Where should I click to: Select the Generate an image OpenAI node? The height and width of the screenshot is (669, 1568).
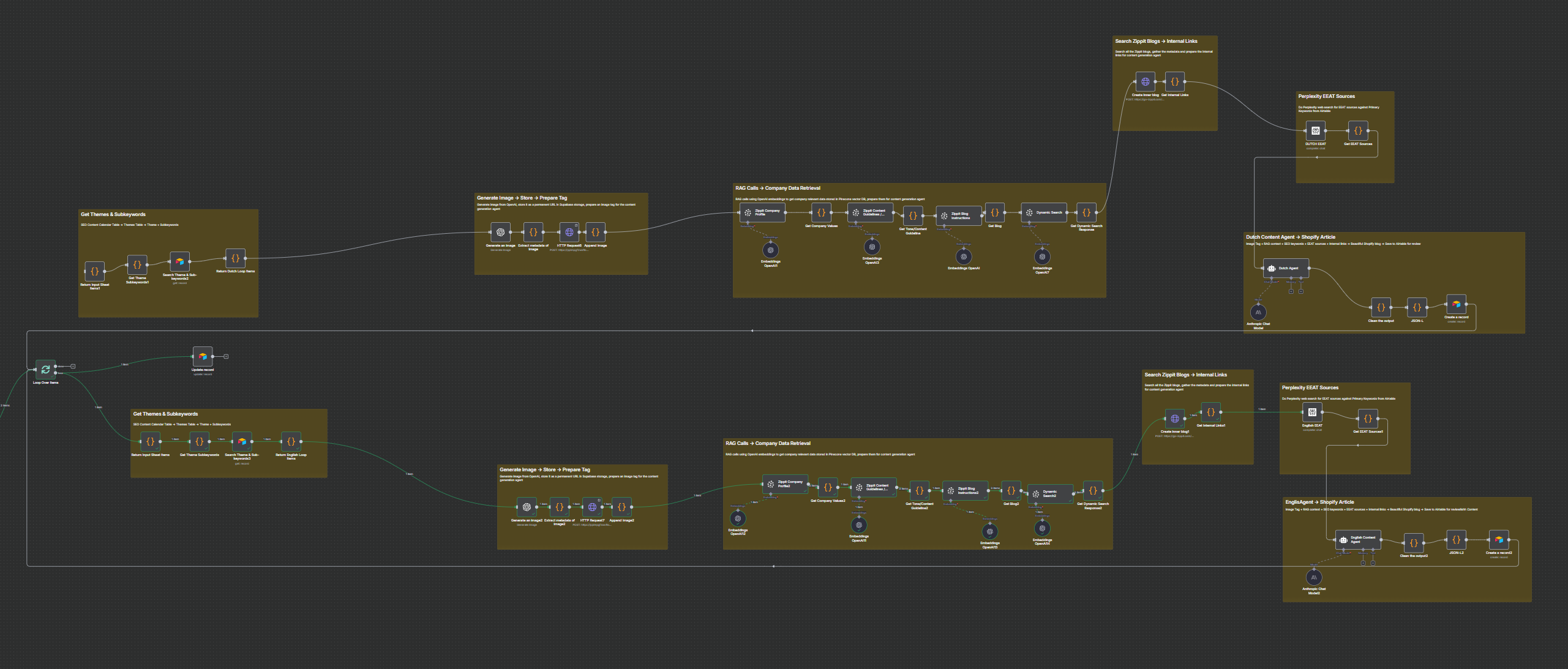coord(500,232)
